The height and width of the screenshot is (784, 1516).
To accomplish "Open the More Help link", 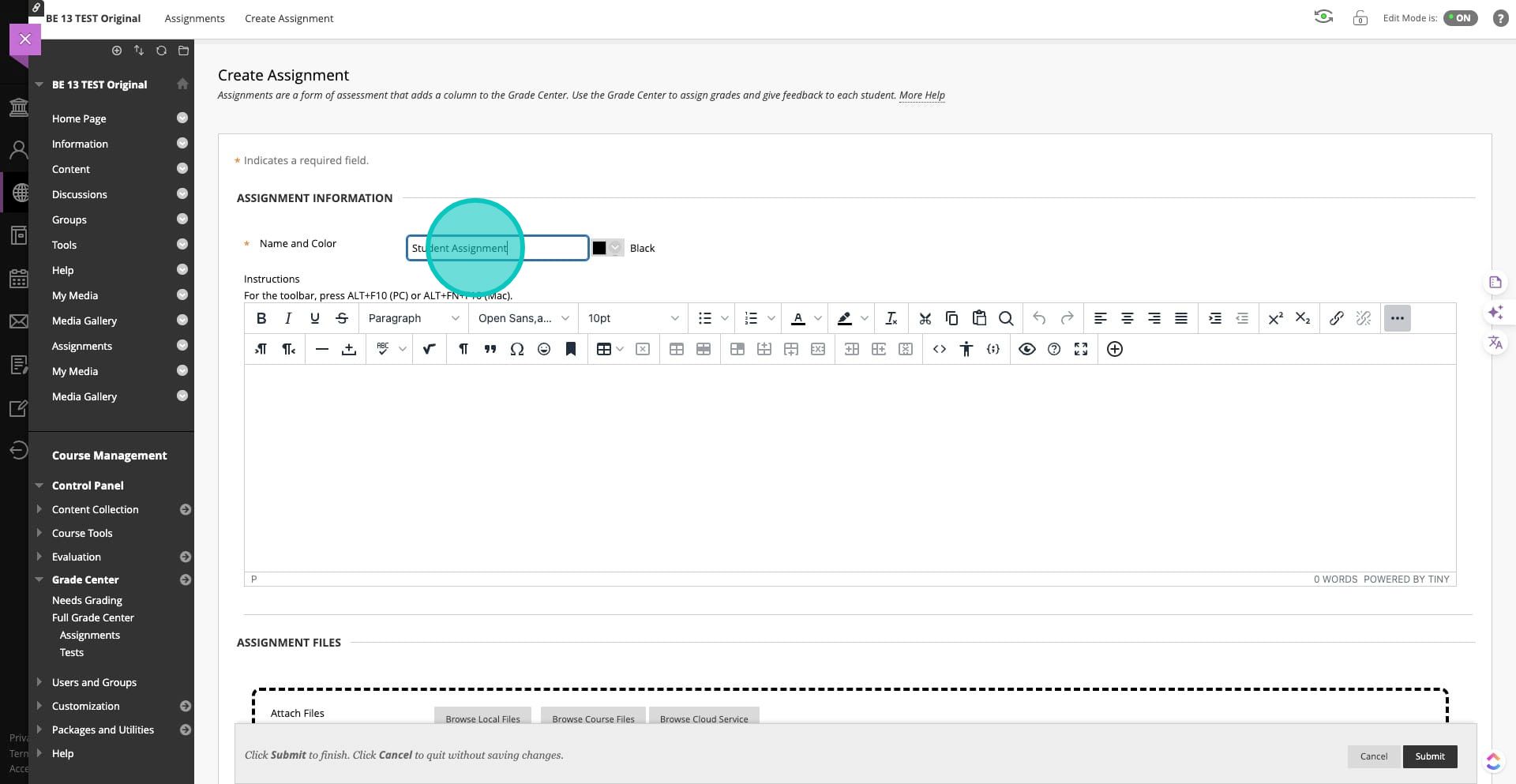I will (x=921, y=95).
